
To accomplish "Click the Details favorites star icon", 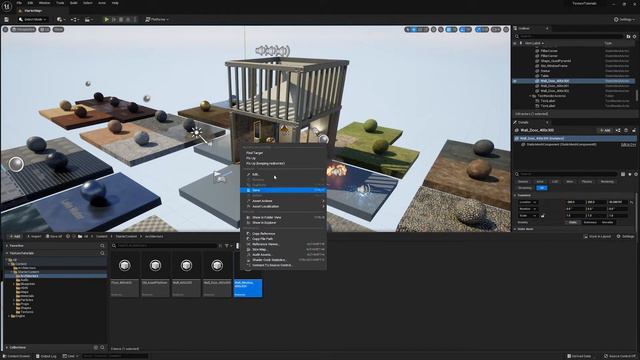I will click(629, 174).
